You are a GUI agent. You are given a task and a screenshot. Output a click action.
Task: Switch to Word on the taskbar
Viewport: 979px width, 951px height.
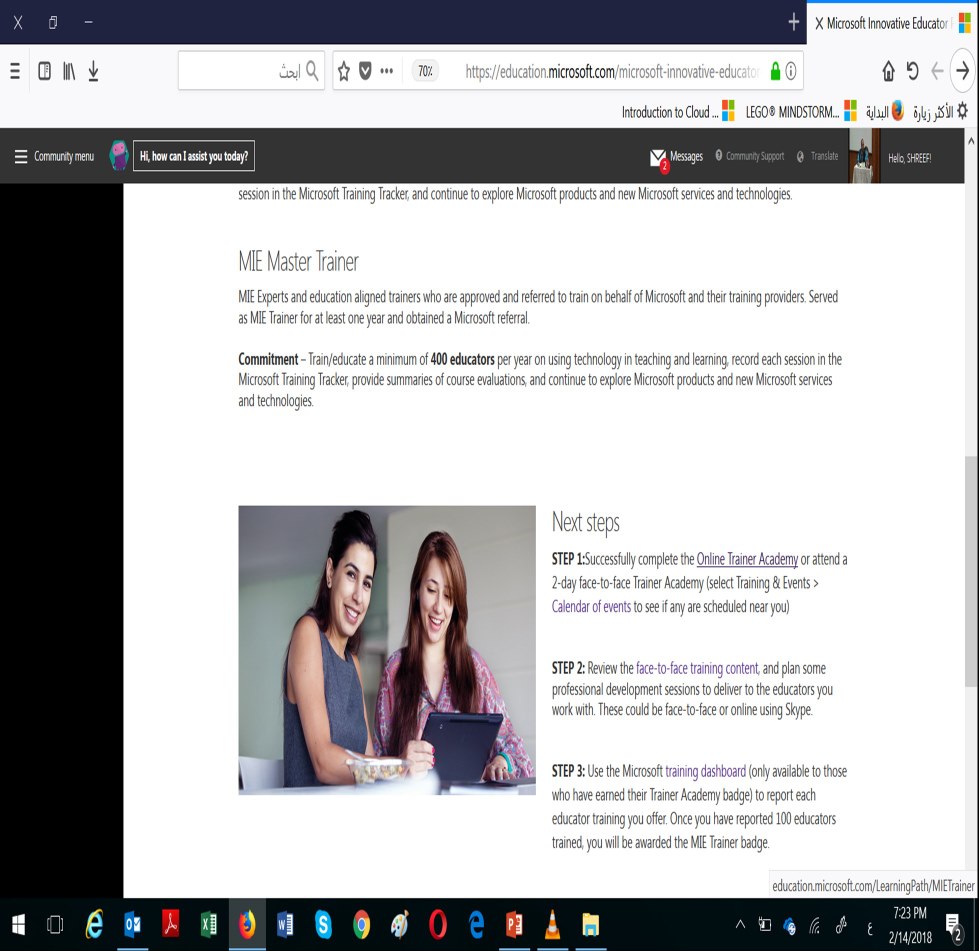point(285,925)
